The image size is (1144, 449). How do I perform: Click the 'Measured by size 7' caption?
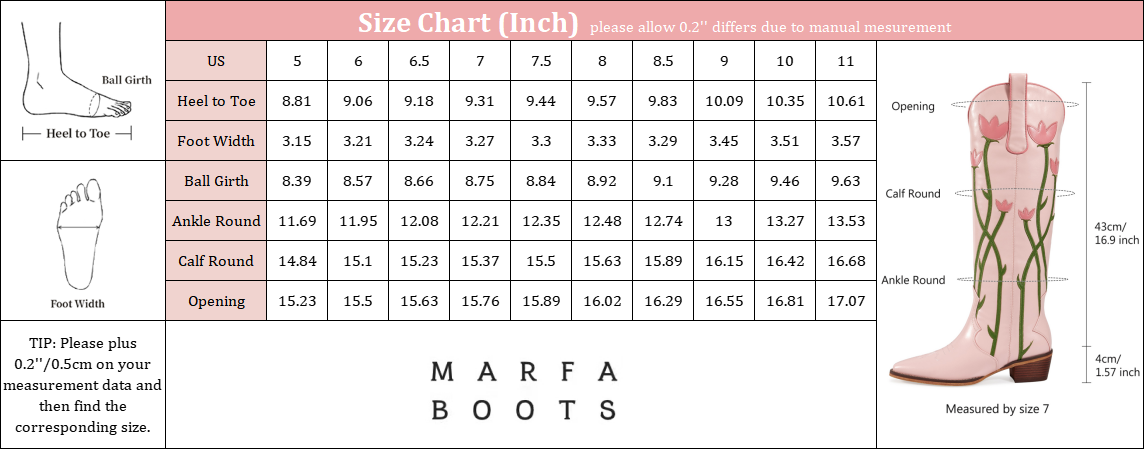pos(997,409)
